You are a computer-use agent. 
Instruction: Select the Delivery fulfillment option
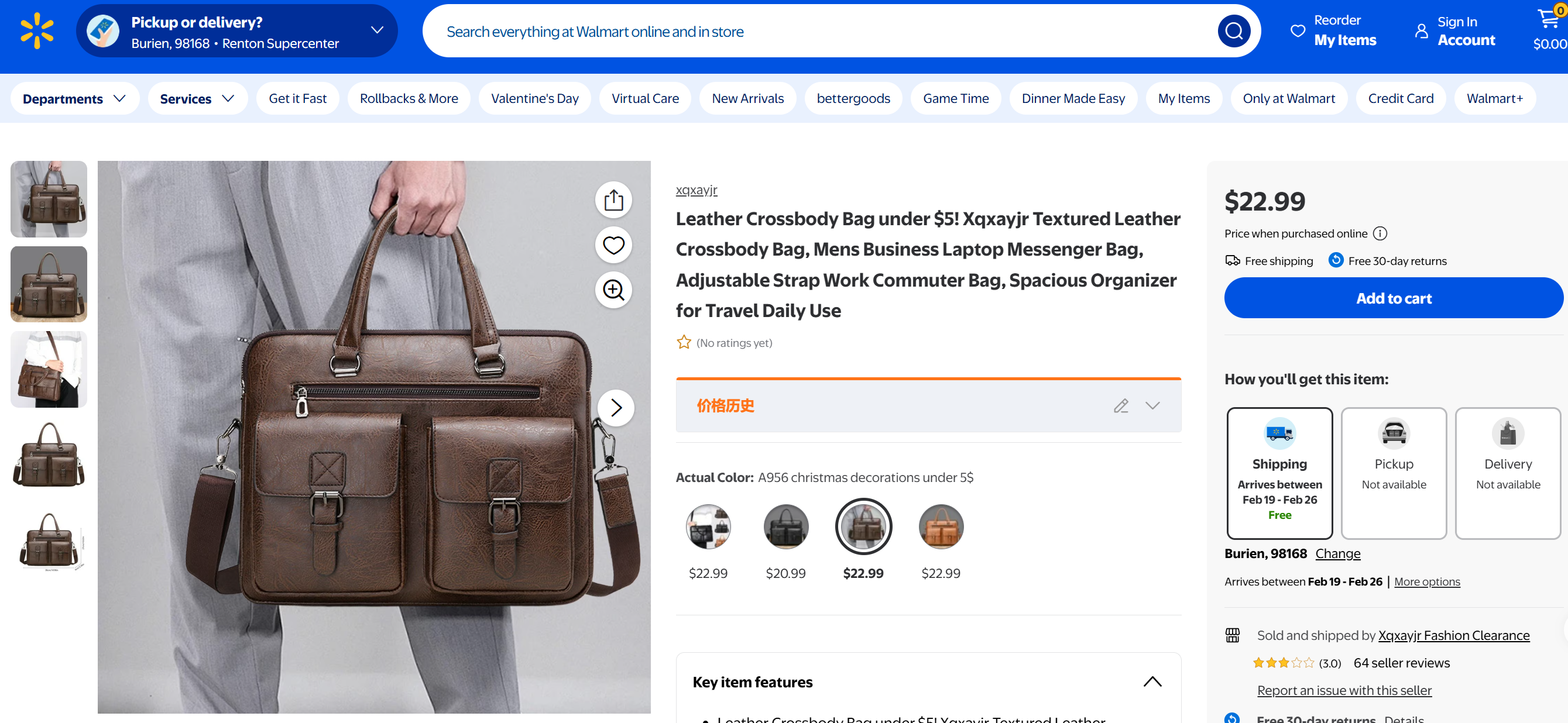click(1507, 473)
